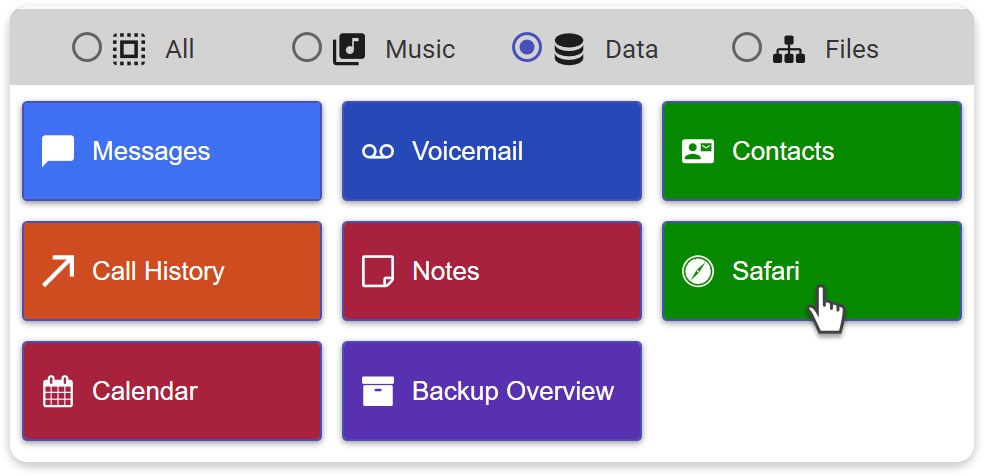This screenshot has height=476, width=984.
Task: Select the Files radio button
Action: (747, 48)
